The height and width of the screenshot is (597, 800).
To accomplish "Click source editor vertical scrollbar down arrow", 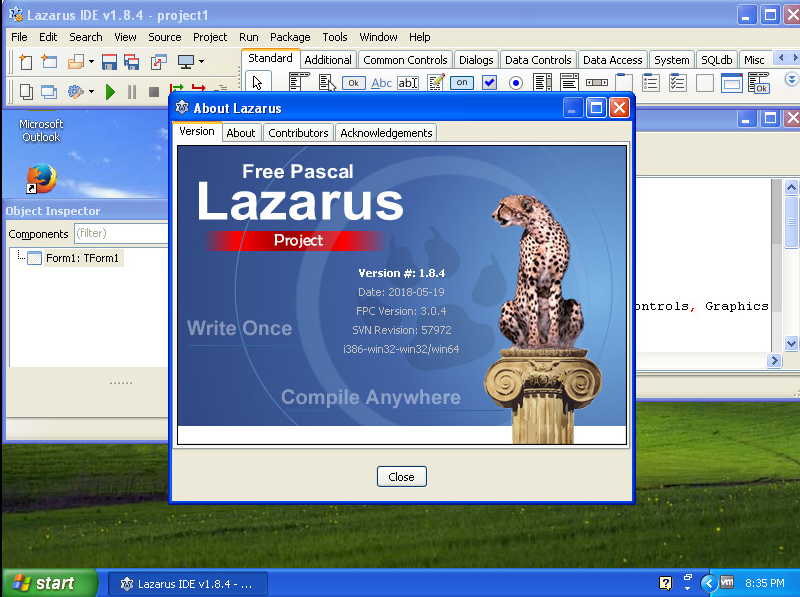I will [x=791, y=343].
